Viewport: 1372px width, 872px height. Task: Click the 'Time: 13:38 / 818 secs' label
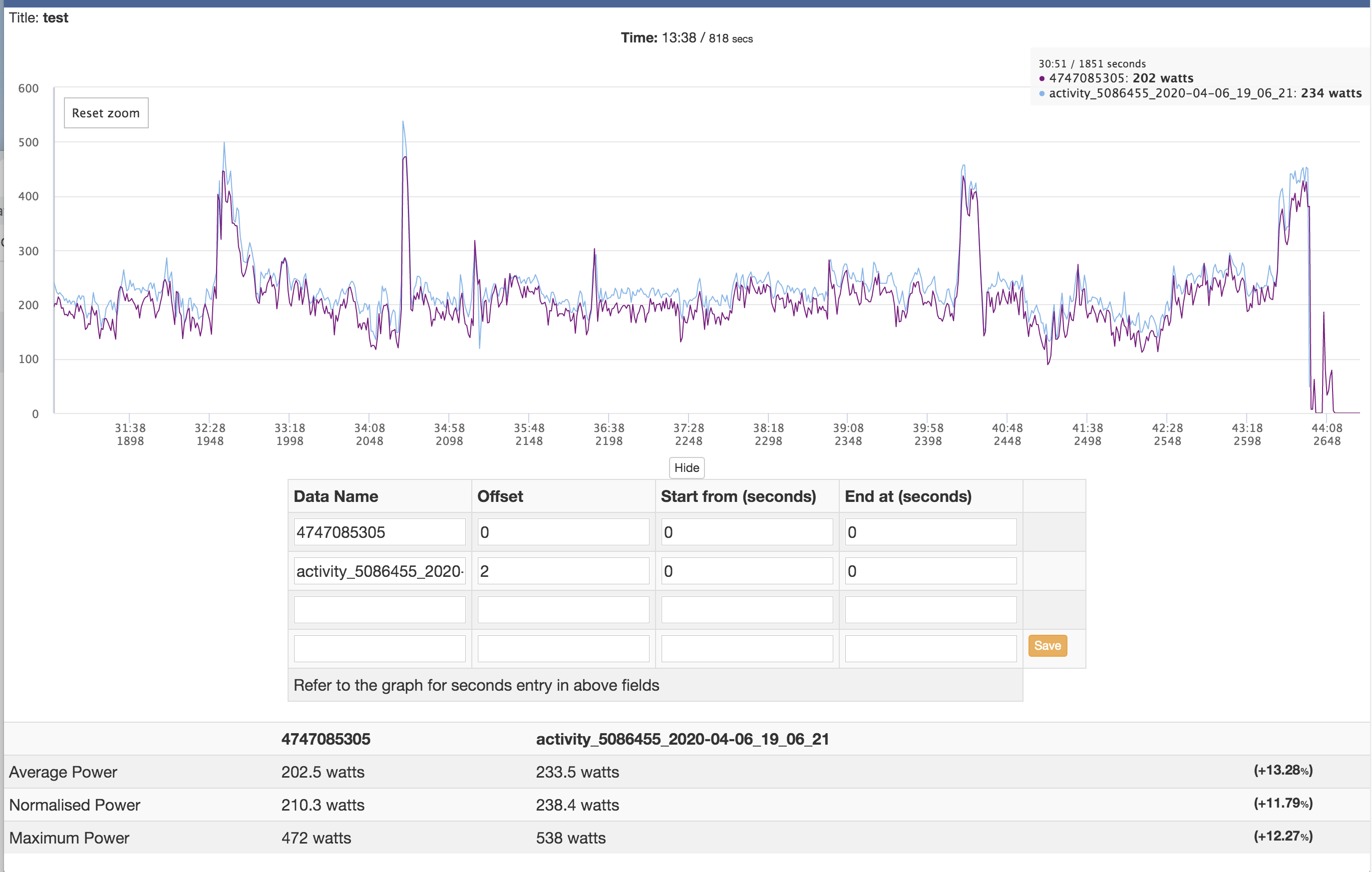tap(686, 38)
